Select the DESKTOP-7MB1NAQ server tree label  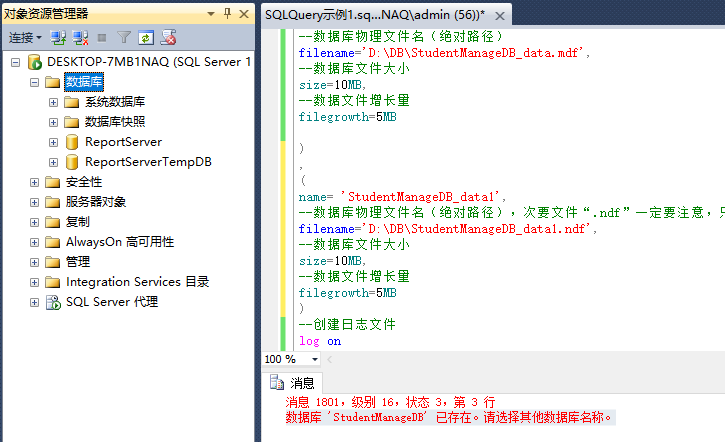click(149, 62)
